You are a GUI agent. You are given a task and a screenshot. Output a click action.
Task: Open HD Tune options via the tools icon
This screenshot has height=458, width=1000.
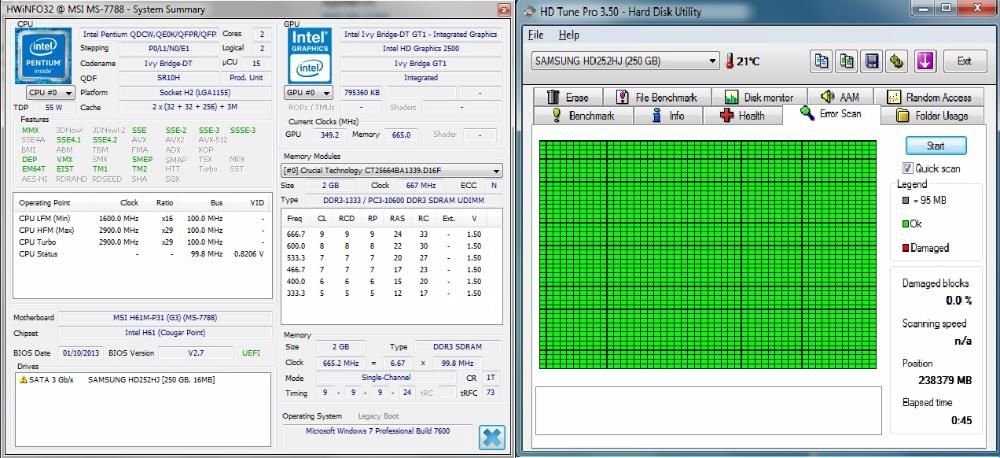pyautogui.click(x=897, y=61)
